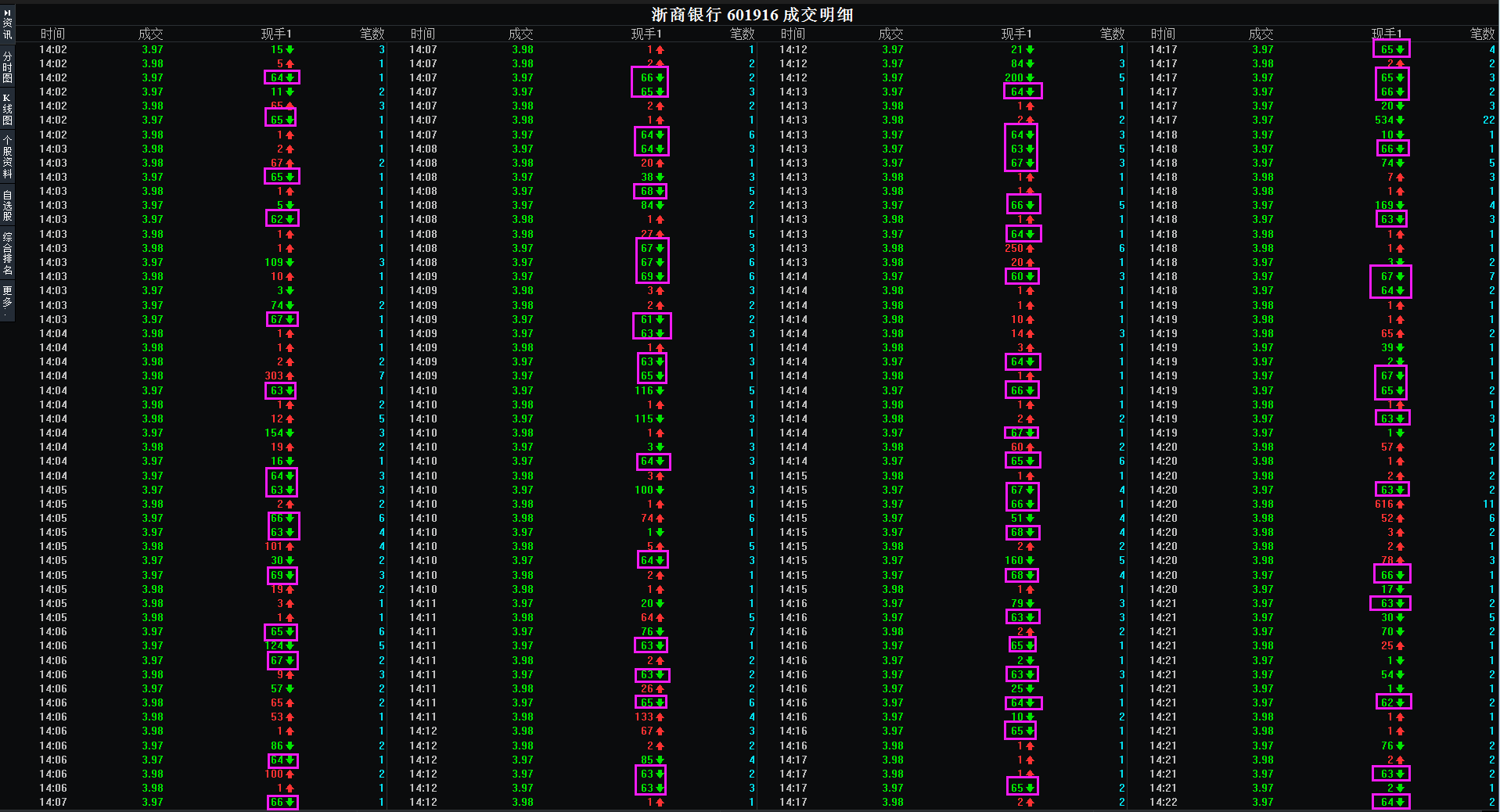Viewport: 1500px width, 812px height.
Task: Click the 116 volume cell at 14:10
Action: point(649,390)
